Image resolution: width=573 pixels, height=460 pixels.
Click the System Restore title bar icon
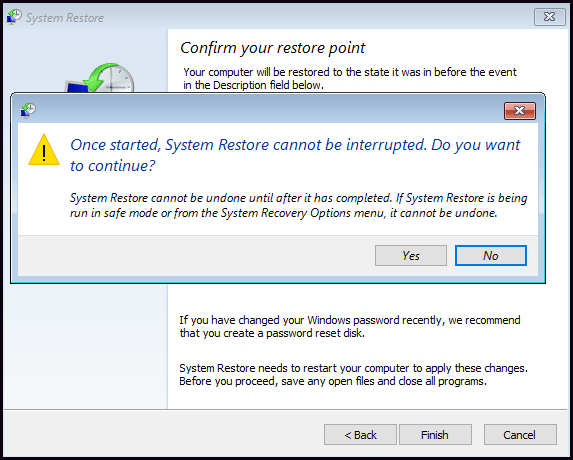click(14, 18)
